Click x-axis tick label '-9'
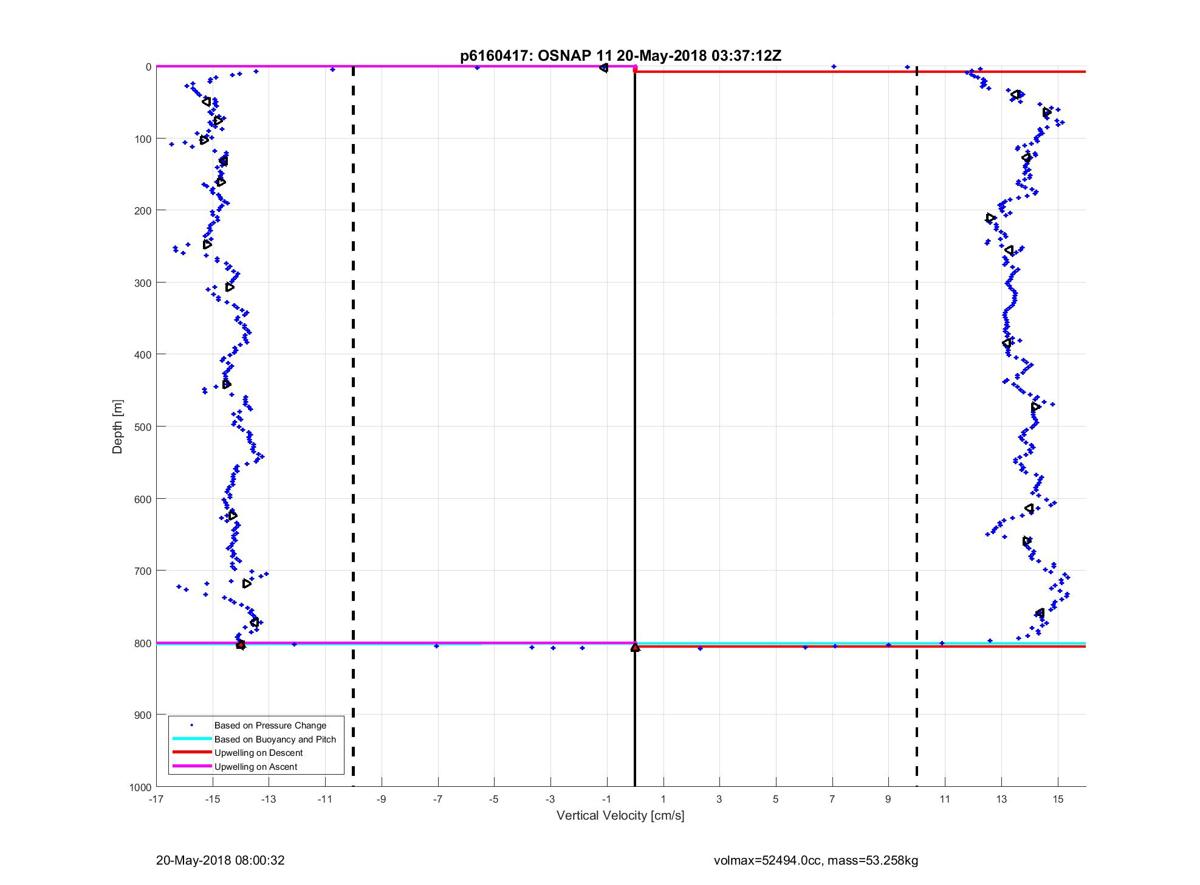Screen dimensions: 1200x885 381,799
